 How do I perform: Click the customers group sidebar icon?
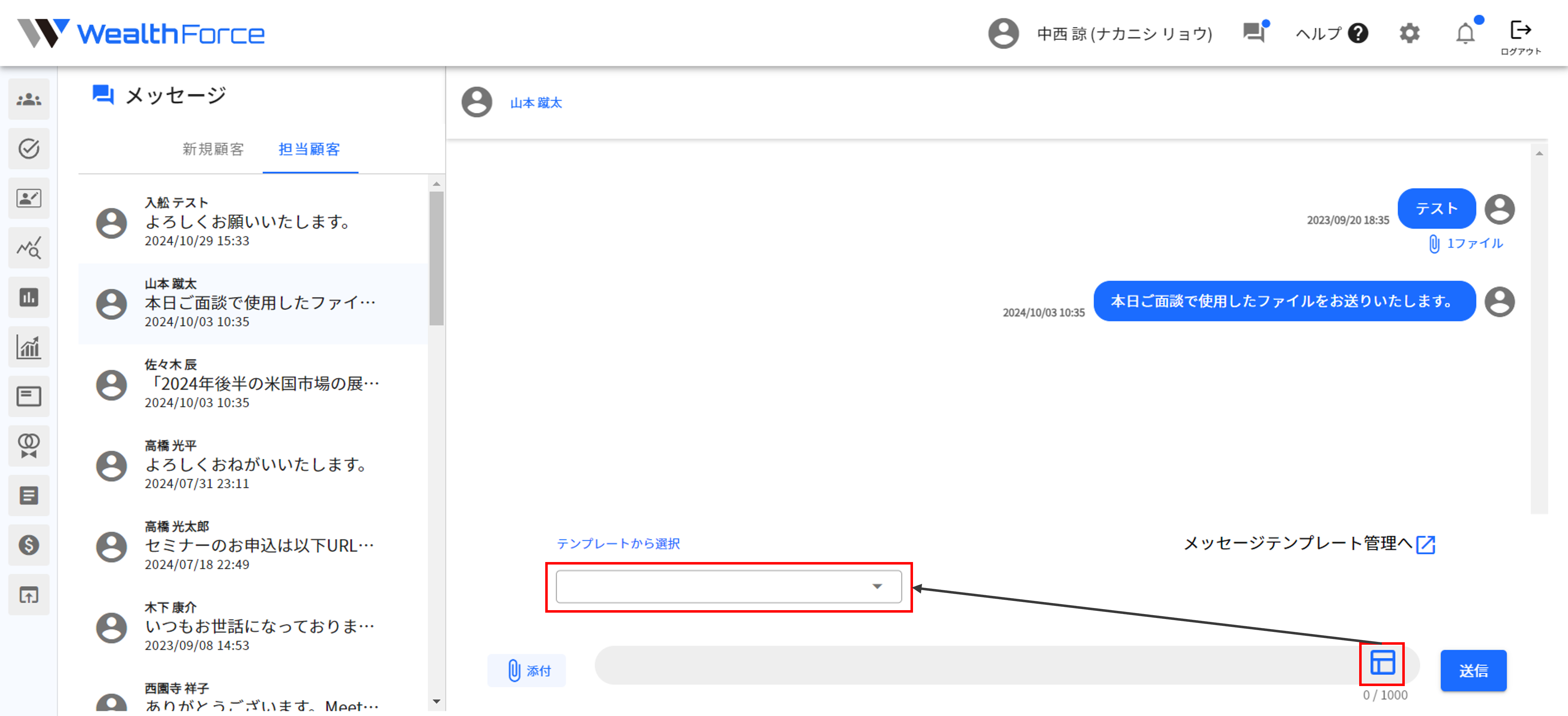[x=29, y=99]
